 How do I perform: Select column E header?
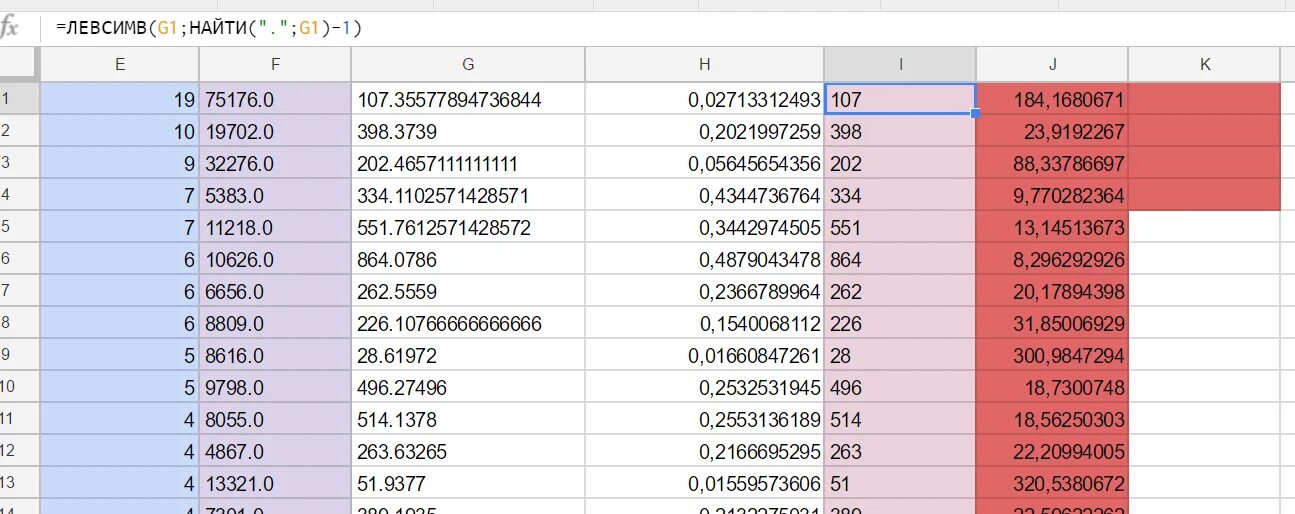click(120, 65)
